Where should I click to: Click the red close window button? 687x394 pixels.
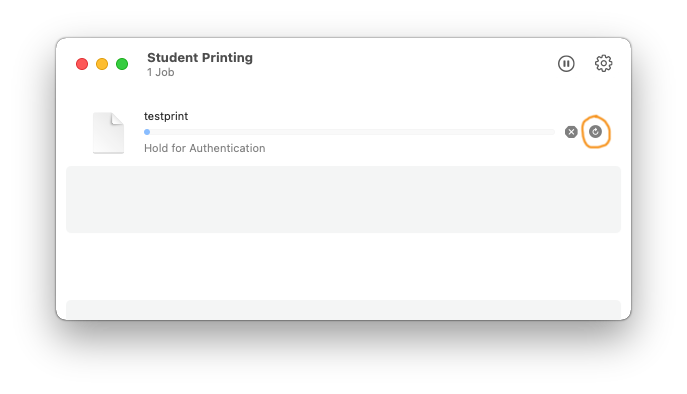82,64
